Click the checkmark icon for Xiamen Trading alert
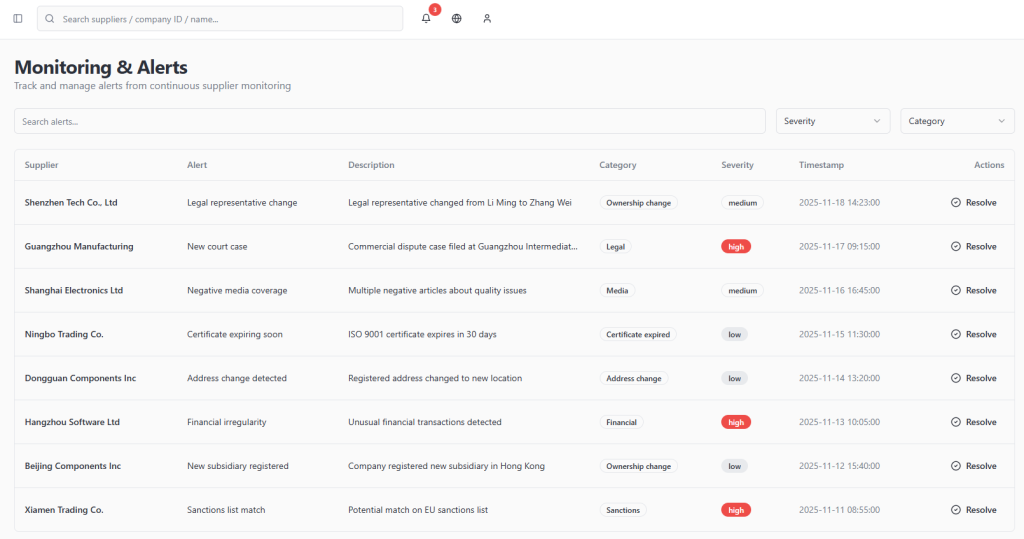The height and width of the screenshot is (539, 1024). point(955,510)
